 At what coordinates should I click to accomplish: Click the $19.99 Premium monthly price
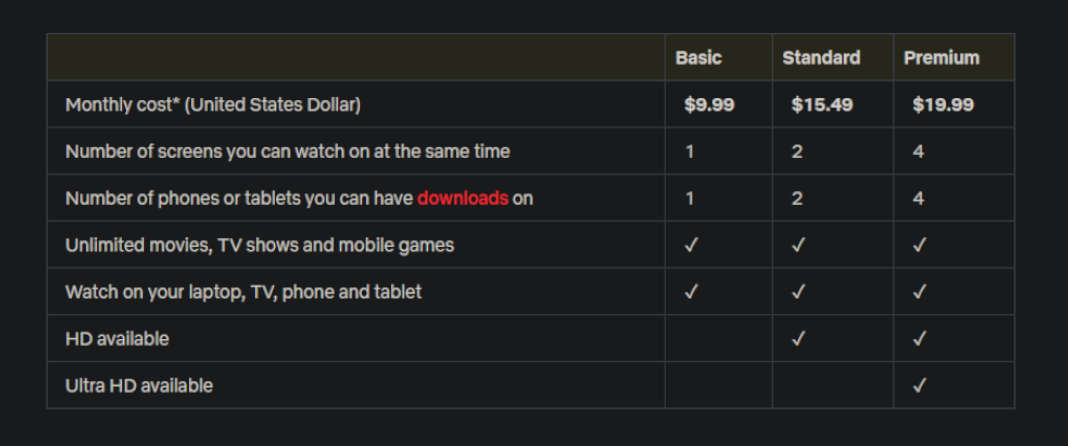943,105
